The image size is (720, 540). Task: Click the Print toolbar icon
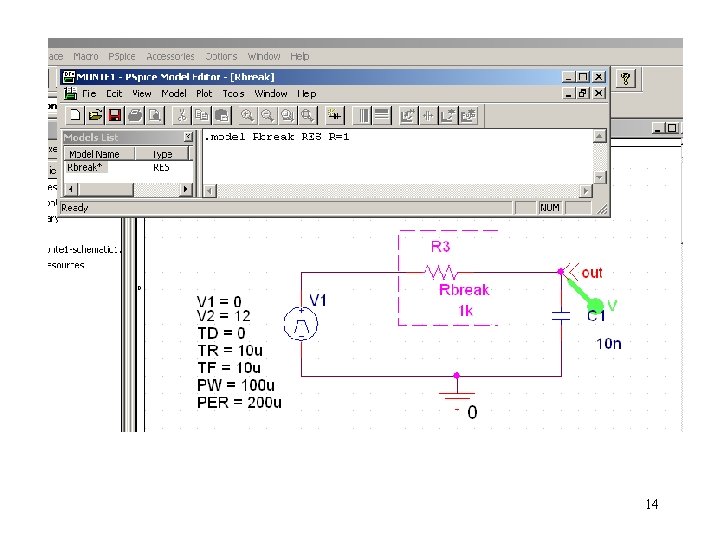click(x=135, y=115)
